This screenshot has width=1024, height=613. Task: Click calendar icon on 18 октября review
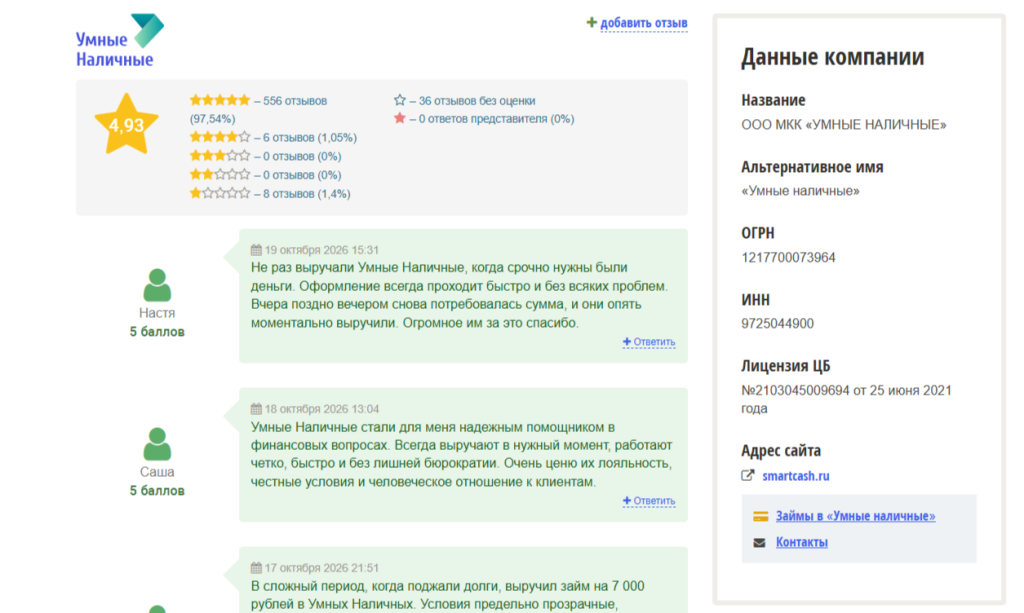(x=256, y=409)
